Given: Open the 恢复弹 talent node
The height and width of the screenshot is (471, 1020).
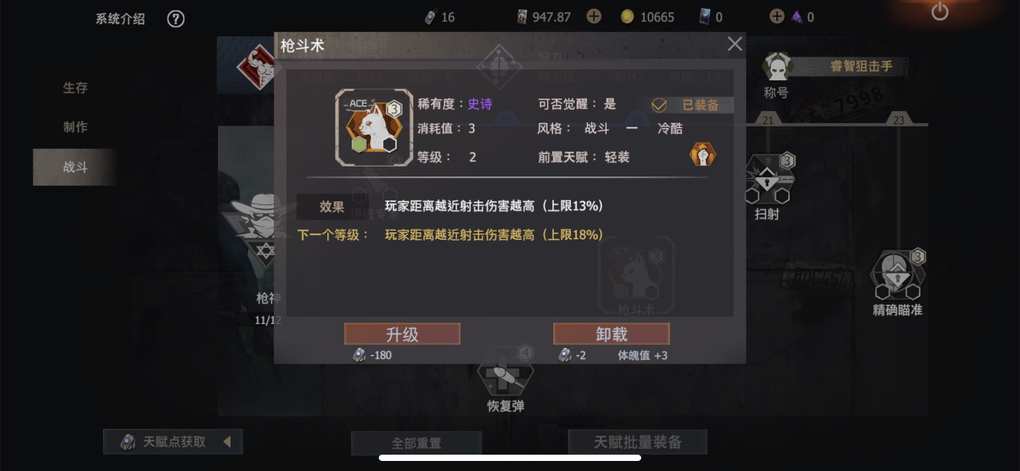Looking at the screenshot, I should click(x=505, y=373).
